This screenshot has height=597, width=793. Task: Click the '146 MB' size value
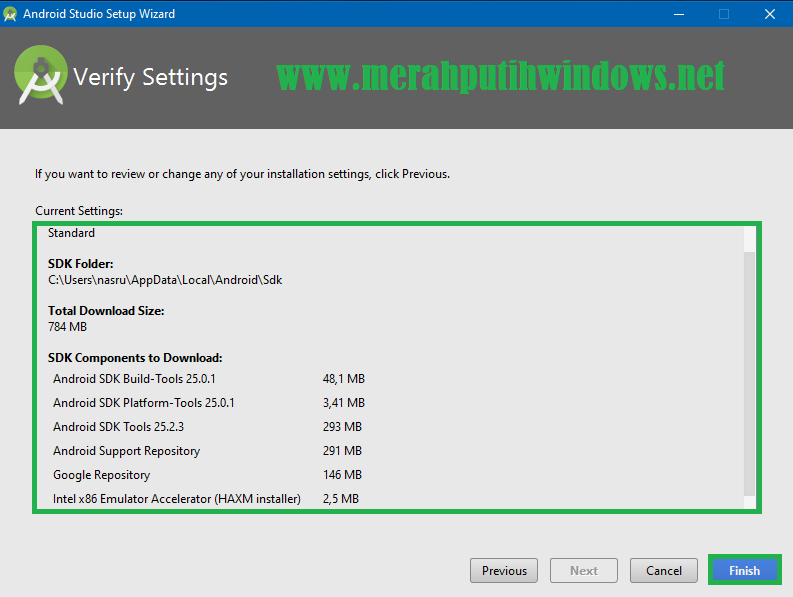(342, 475)
